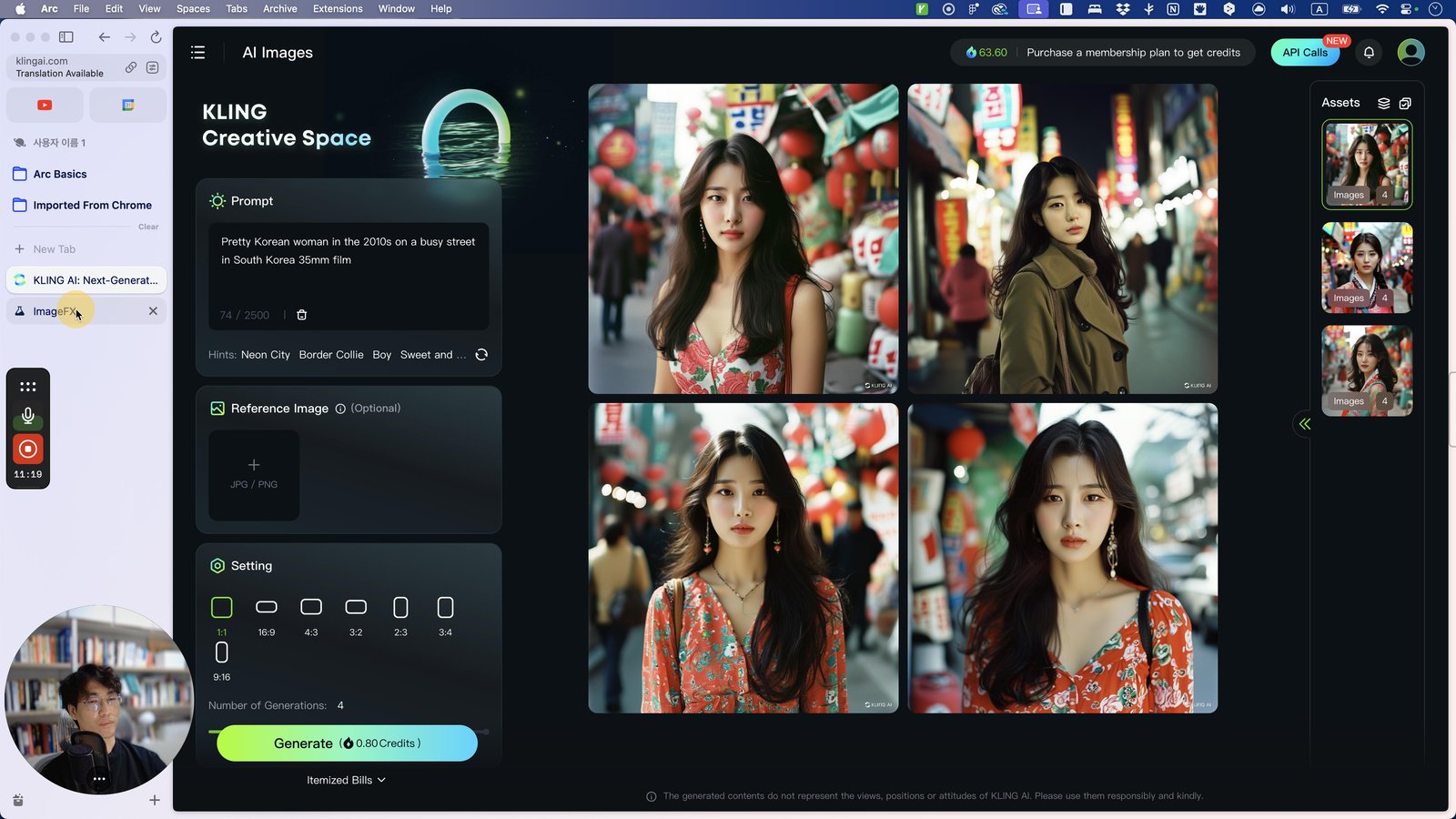Refresh the prompt hints
The image size is (1456, 819).
point(481,355)
